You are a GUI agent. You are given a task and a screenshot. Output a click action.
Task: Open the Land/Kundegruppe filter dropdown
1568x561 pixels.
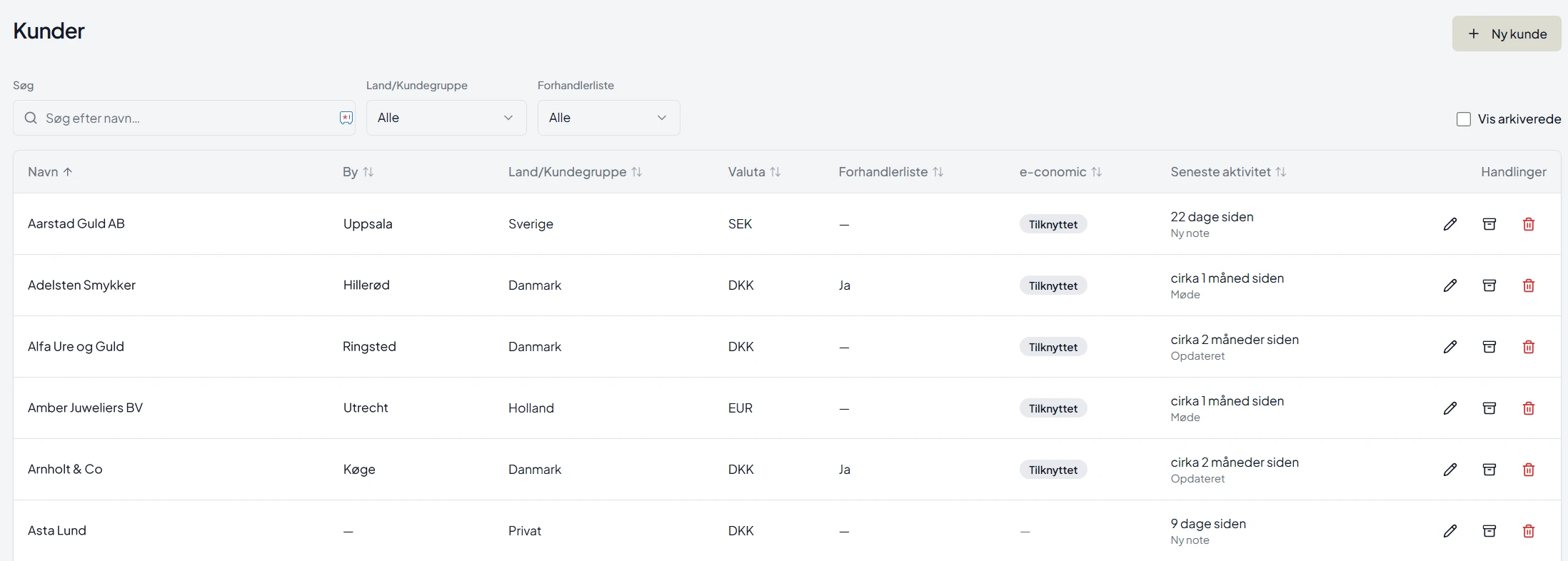coord(446,118)
